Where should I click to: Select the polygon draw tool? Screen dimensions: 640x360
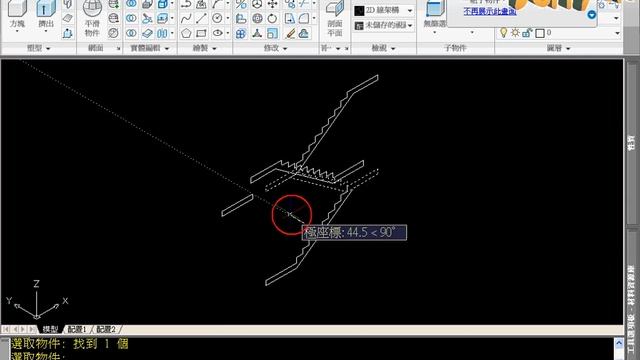tap(186, 33)
